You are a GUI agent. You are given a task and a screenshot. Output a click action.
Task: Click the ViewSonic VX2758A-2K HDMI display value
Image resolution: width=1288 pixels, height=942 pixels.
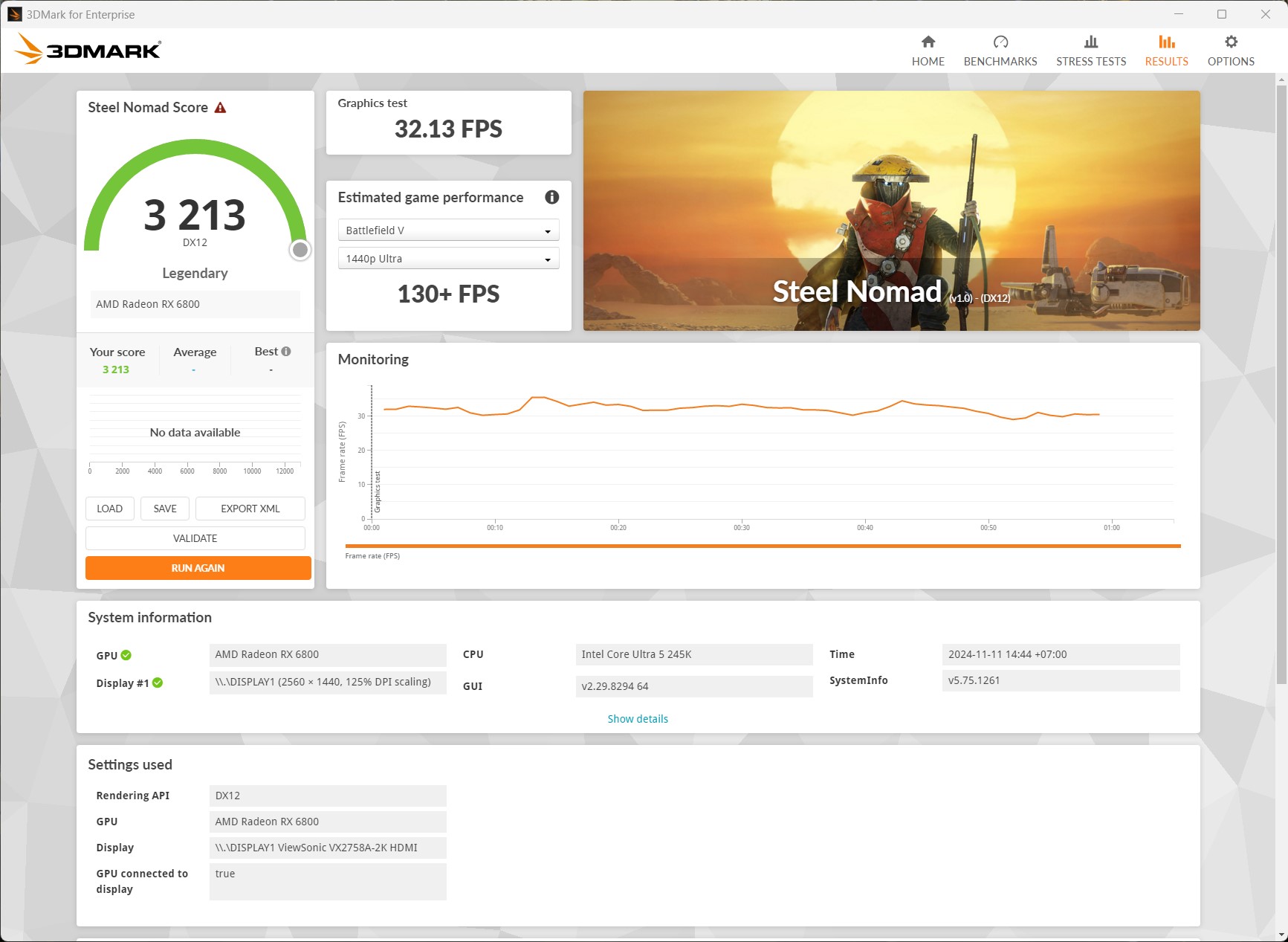[x=328, y=848]
